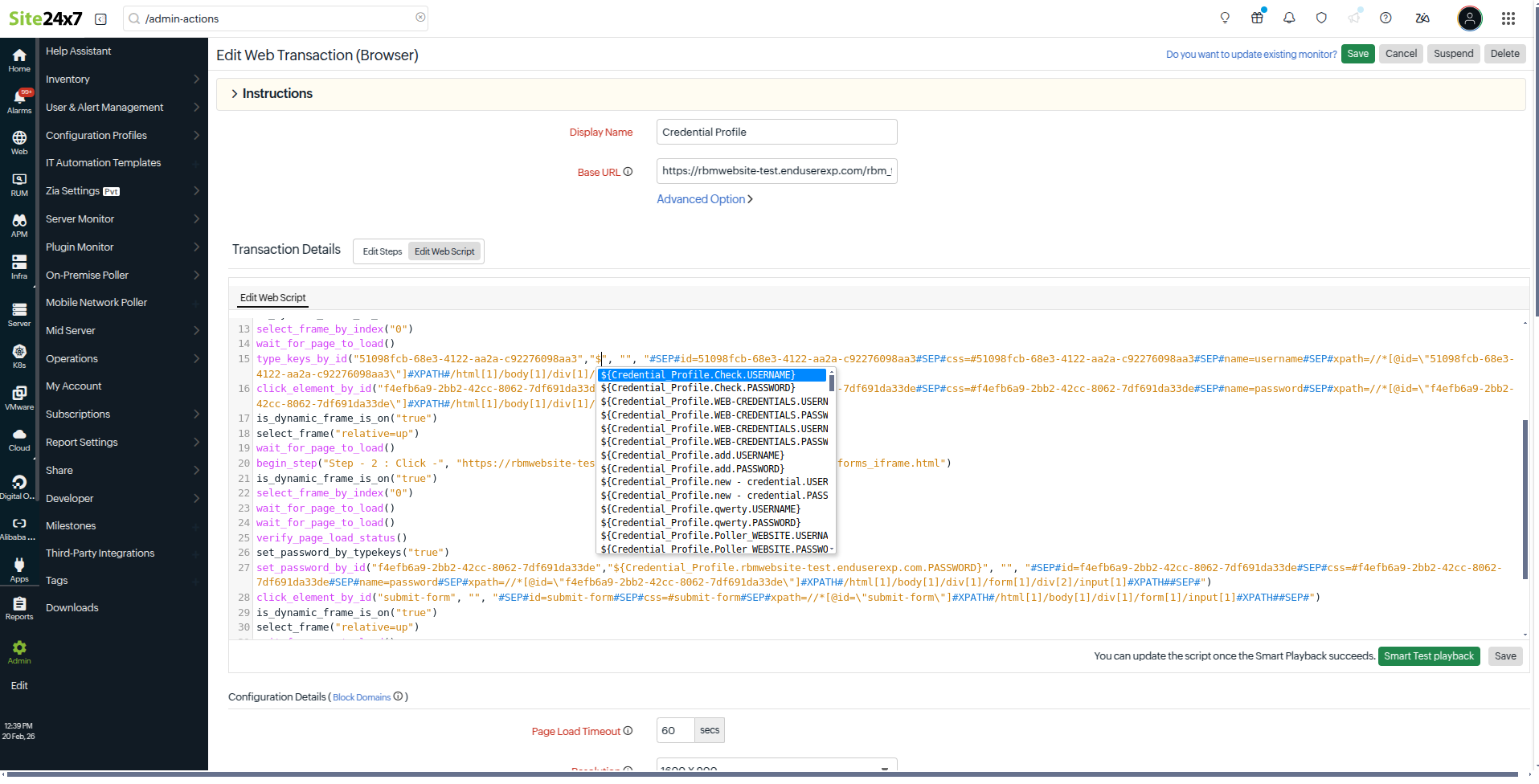Go to Reports via the sidebar icon
The height and width of the screenshot is (784, 1539).
pos(18,609)
